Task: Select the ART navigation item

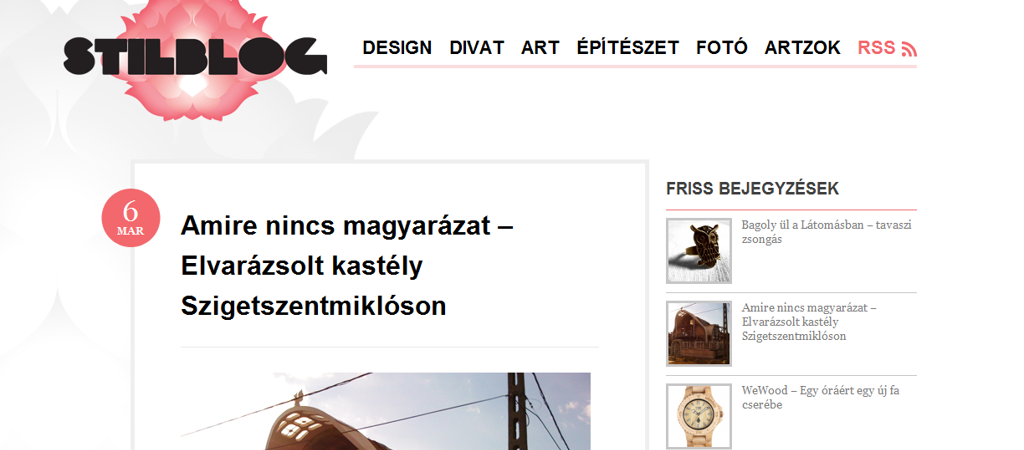Action: pyautogui.click(x=540, y=48)
